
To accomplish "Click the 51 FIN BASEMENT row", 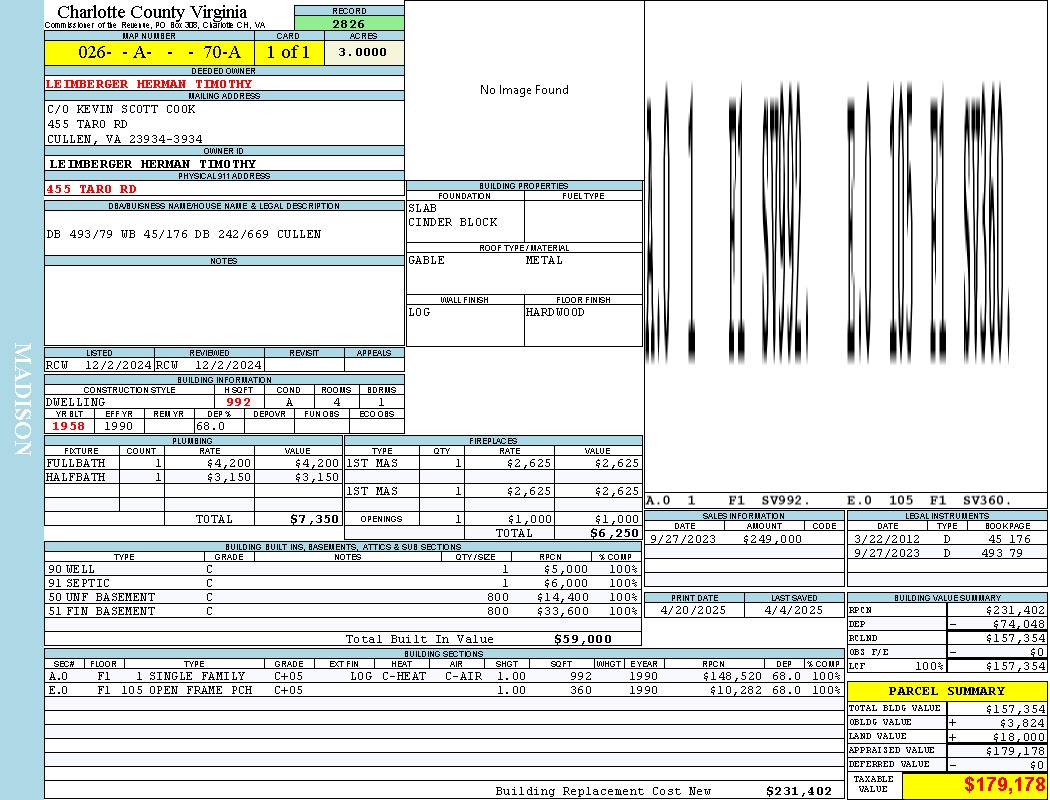I will tap(340, 611).
